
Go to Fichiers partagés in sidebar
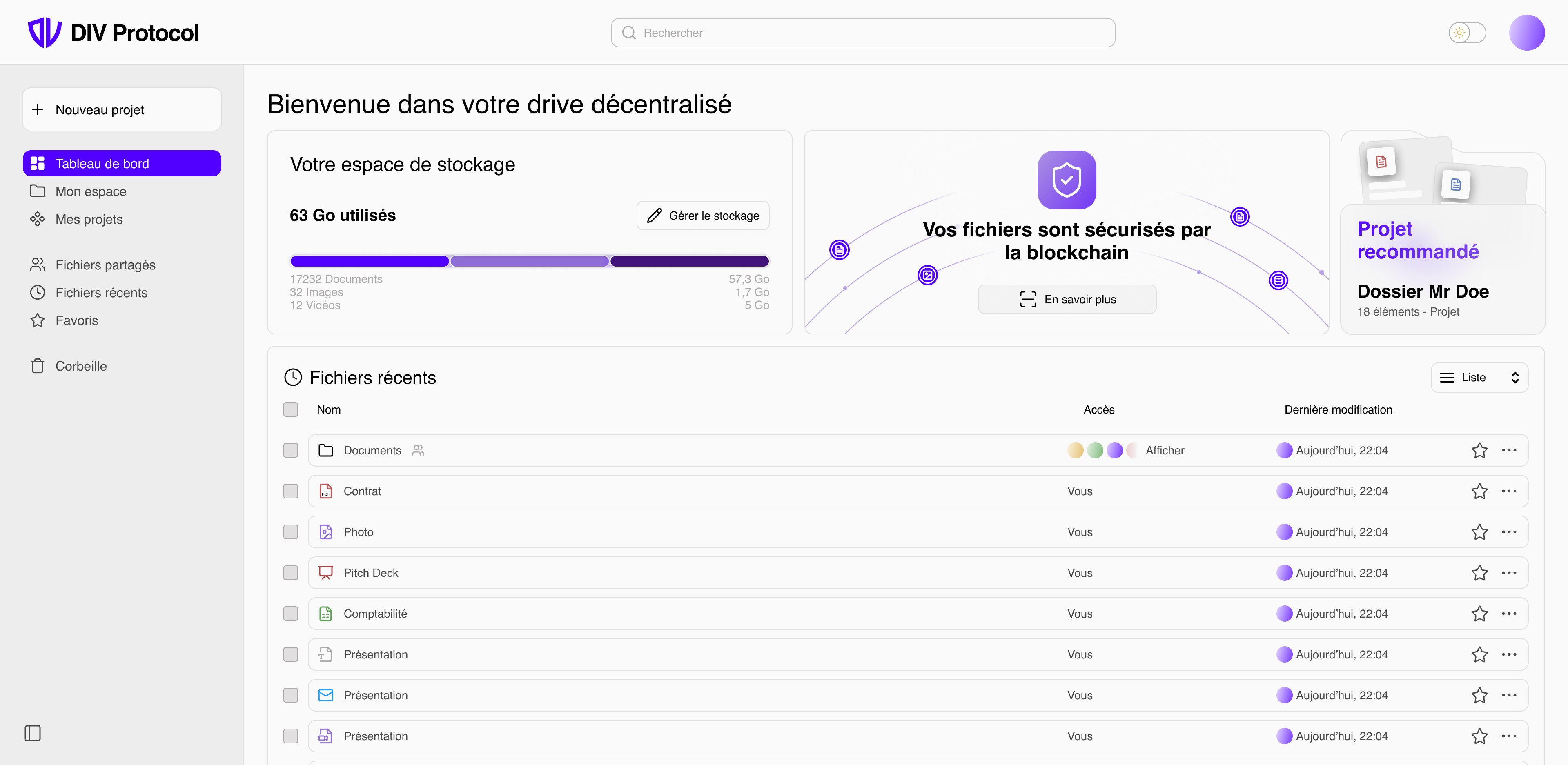tap(105, 265)
